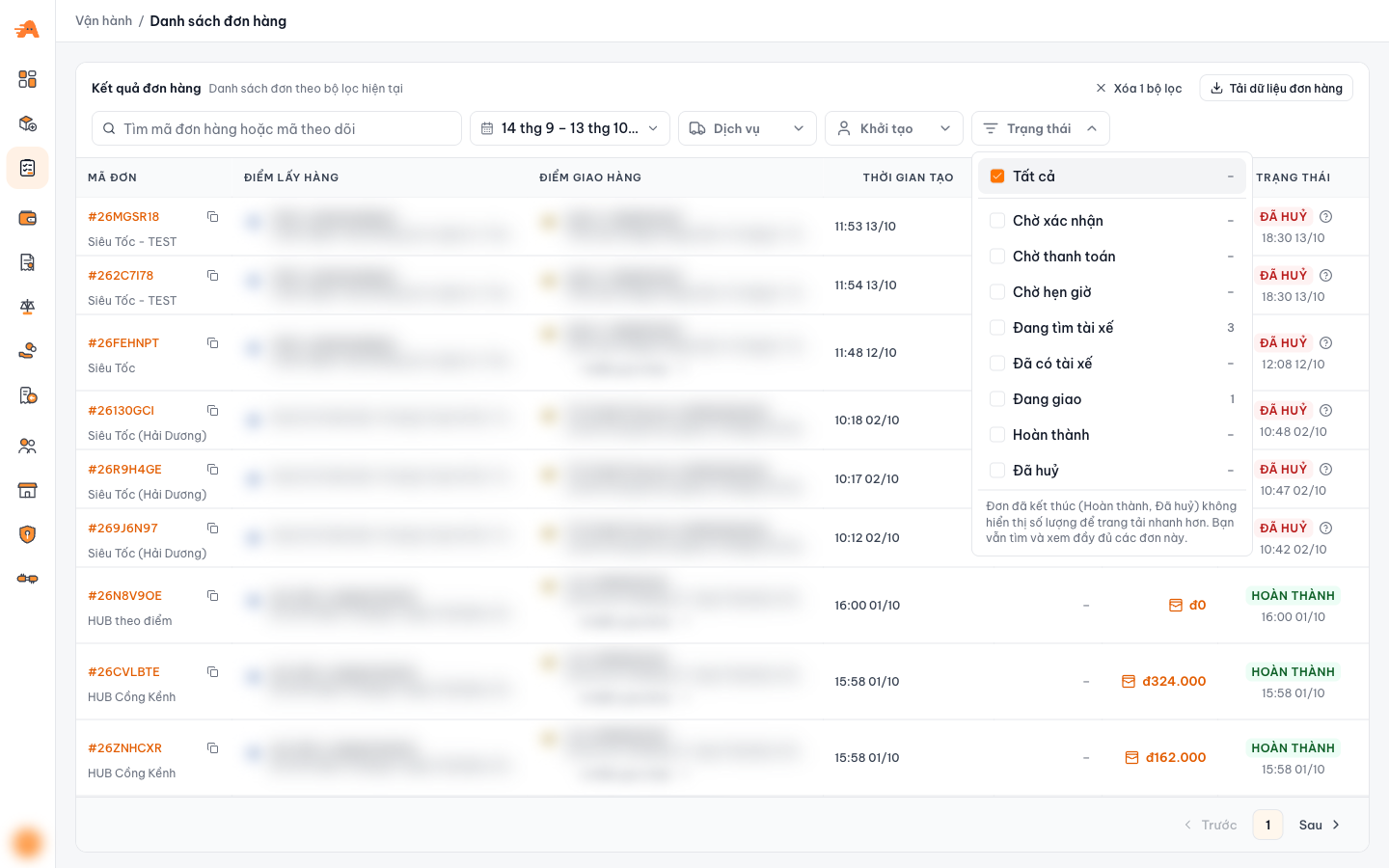Viewport: 1389px width, 868px height.
Task: Copy order code #26ZNHCXR
Action: coord(212,748)
